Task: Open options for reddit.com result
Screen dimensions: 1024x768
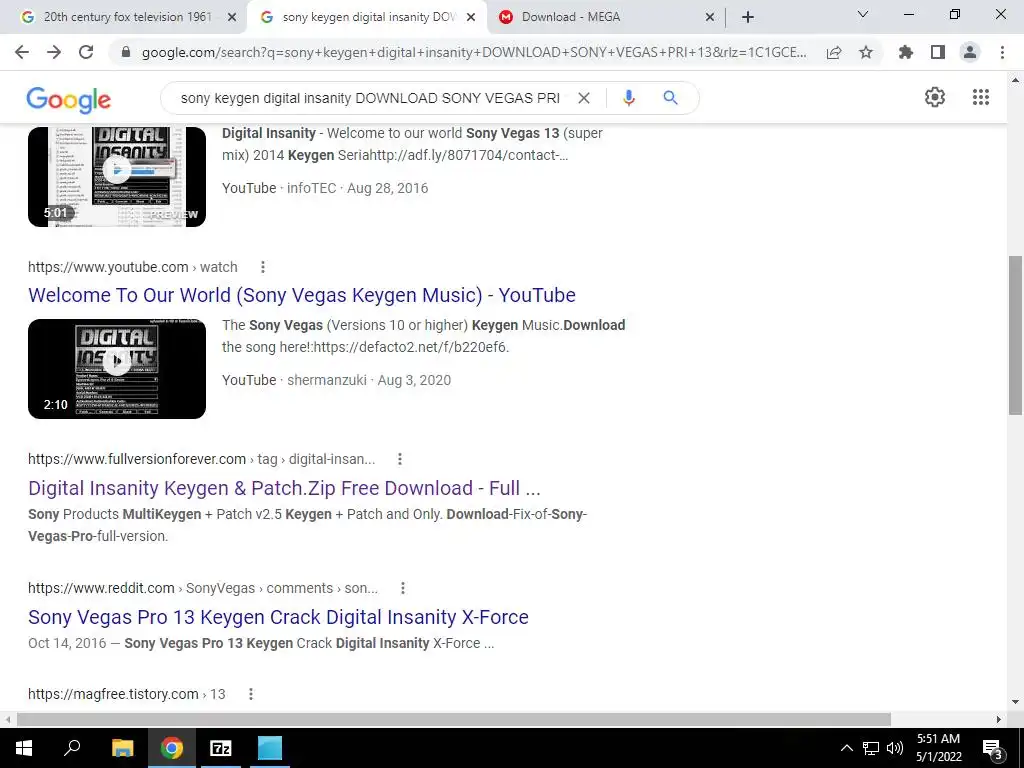Action: (x=403, y=588)
